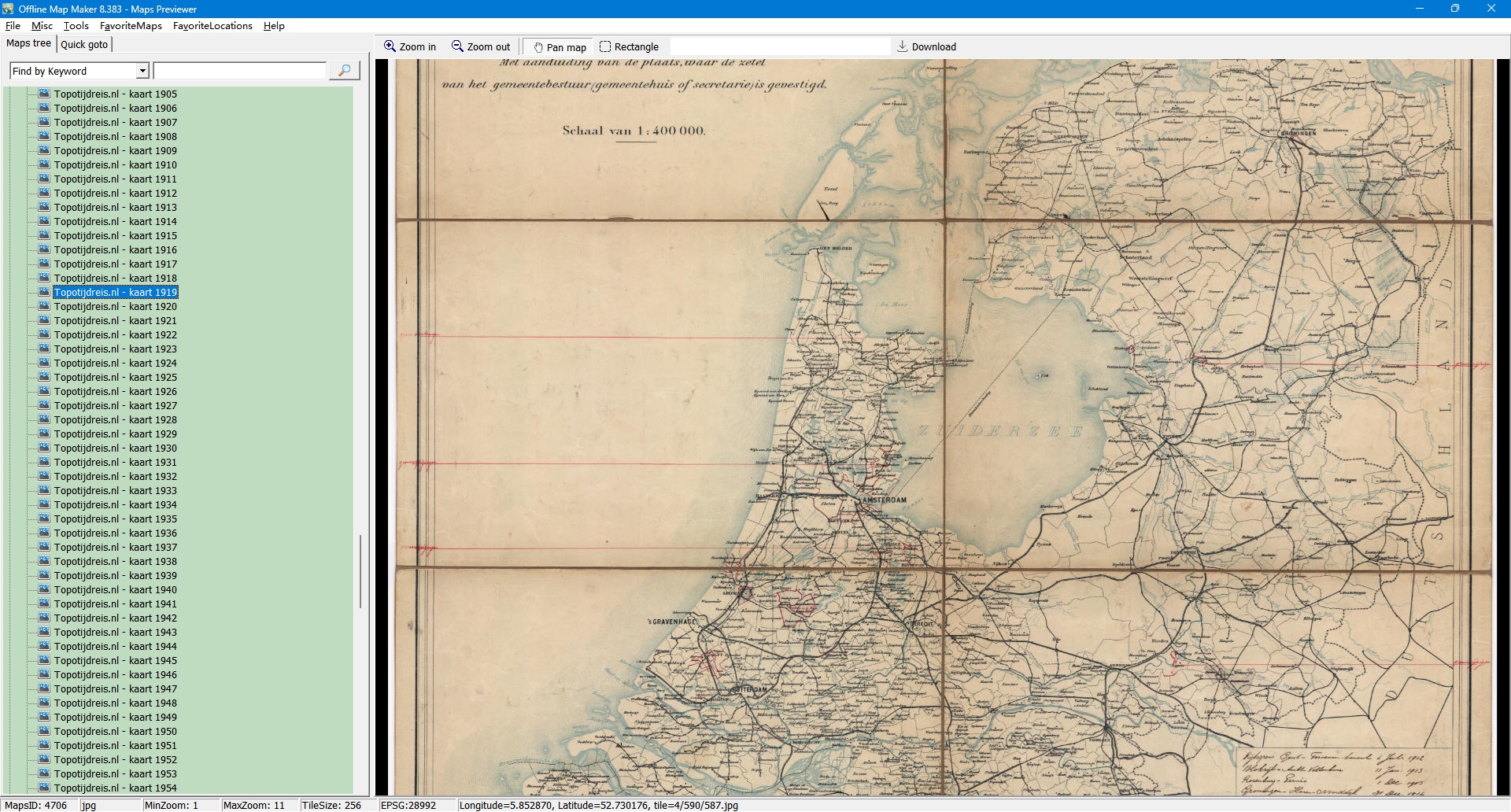Click the map icon beside kaart 1930

[44, 448]
